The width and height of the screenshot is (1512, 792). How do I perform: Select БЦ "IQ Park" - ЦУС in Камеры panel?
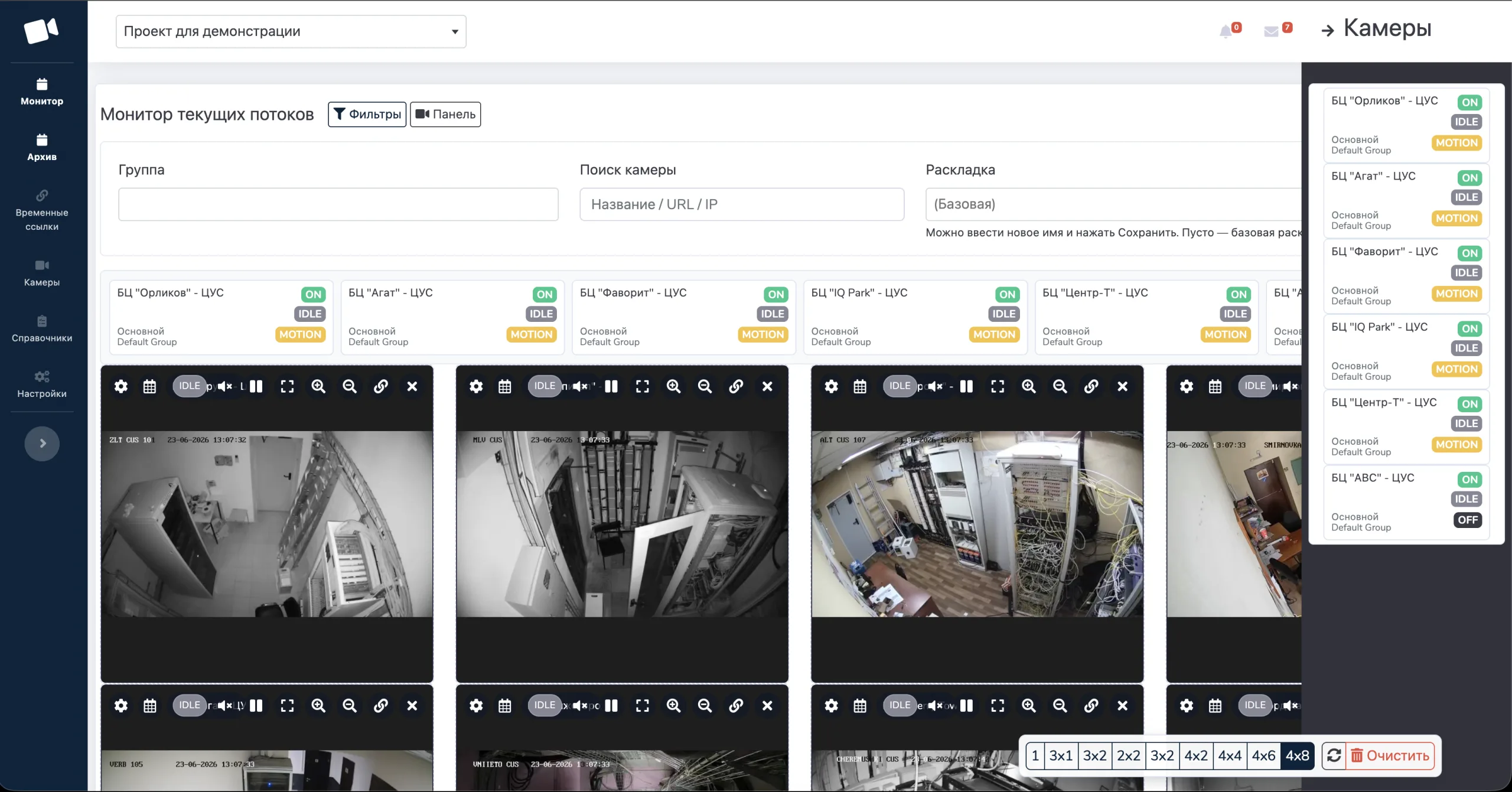[1406, 351]
